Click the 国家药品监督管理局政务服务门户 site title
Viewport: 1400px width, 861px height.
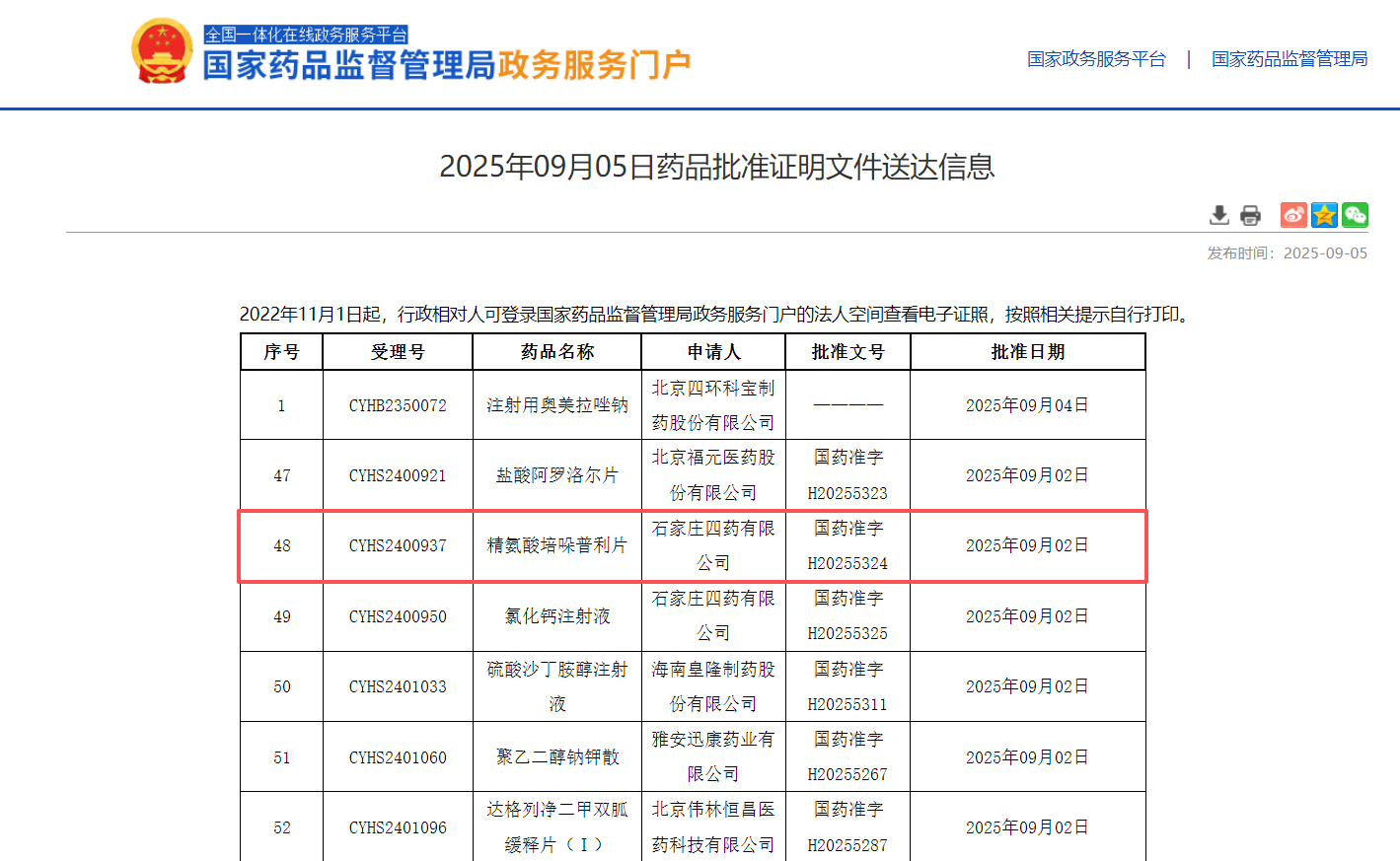[446, 65]
